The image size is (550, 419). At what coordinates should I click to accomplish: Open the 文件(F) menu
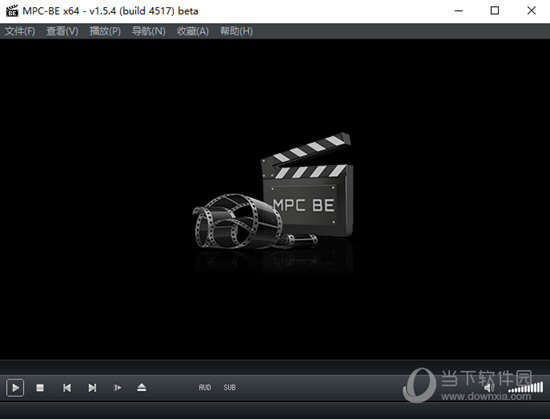click(x=20, y=31)
